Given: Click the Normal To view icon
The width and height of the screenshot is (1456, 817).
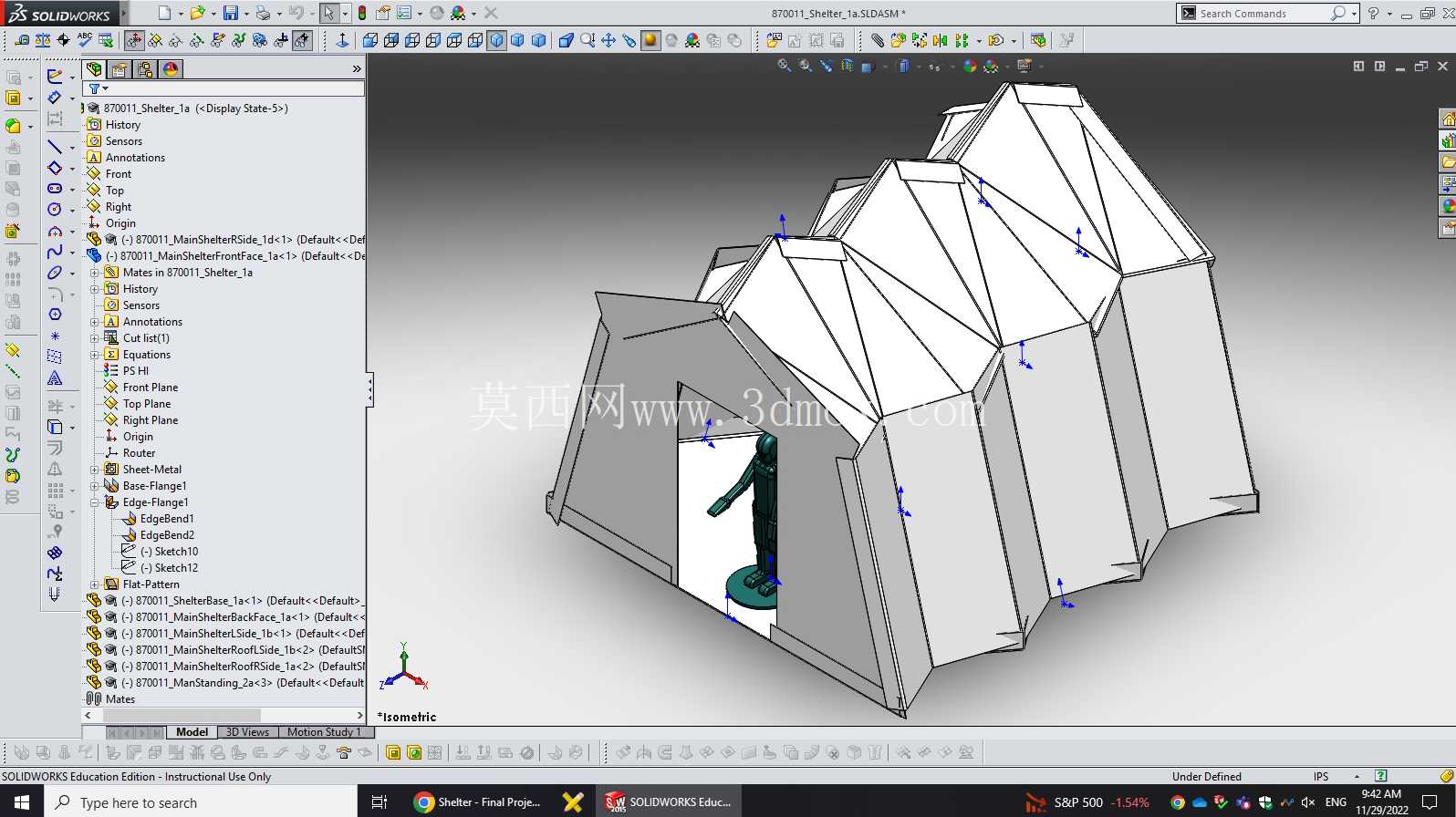Looking at the screenshot, I should (x=342, y=40).
